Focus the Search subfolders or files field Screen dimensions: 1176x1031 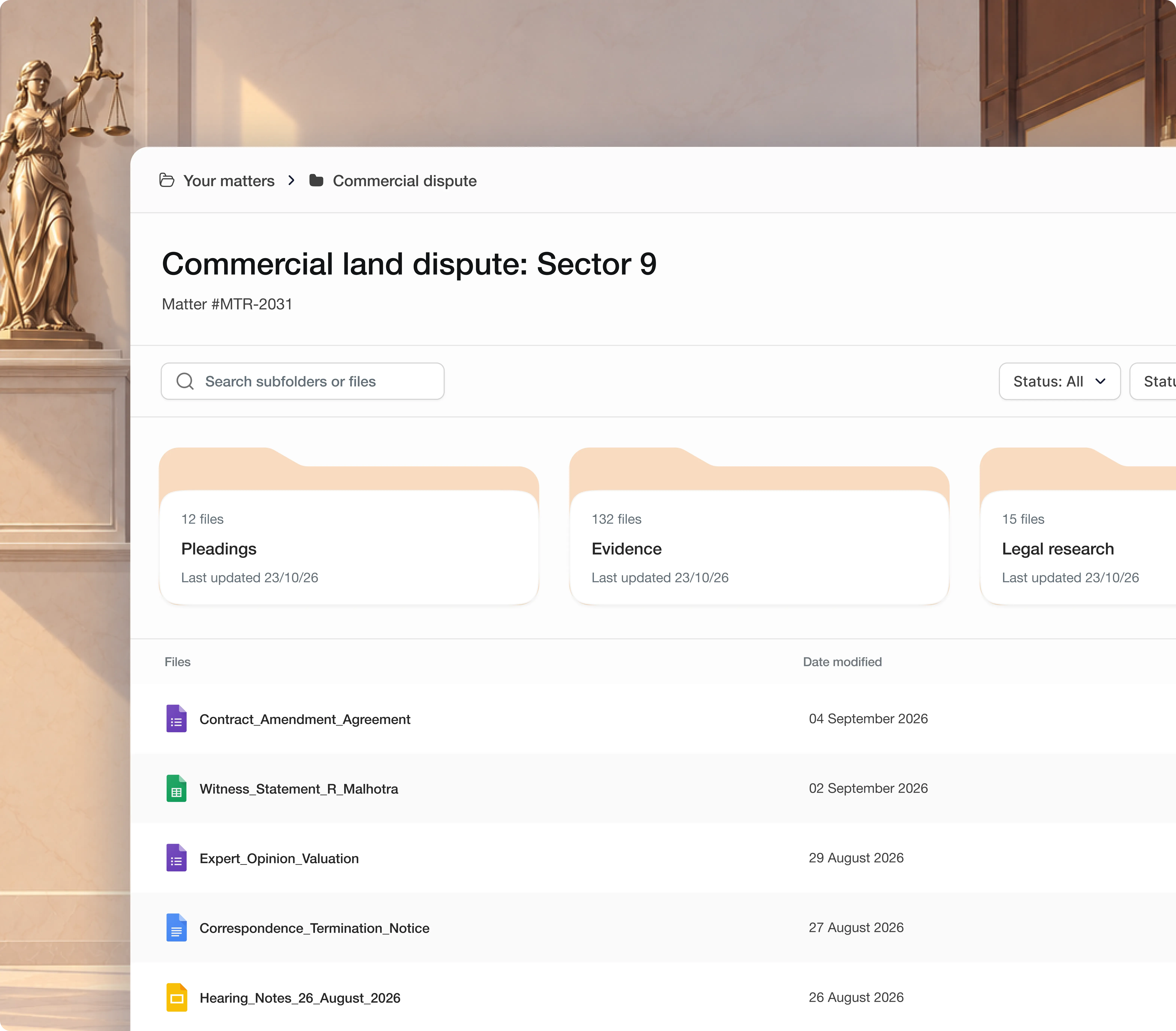tap(302, 381)
